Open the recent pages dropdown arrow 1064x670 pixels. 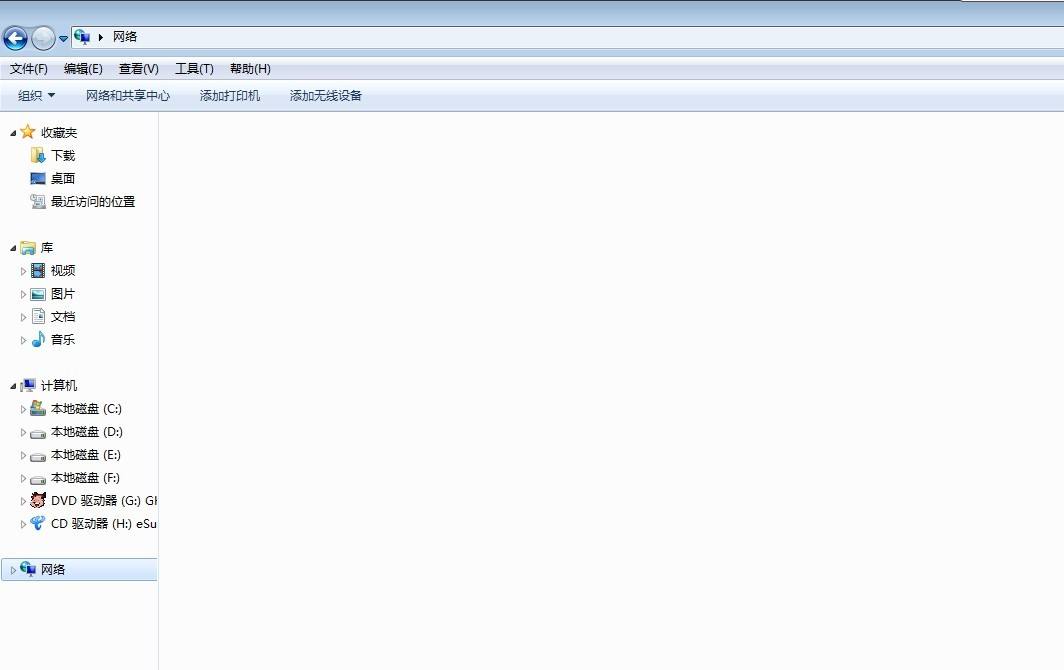pyautogui.click(x=63, y=39)
